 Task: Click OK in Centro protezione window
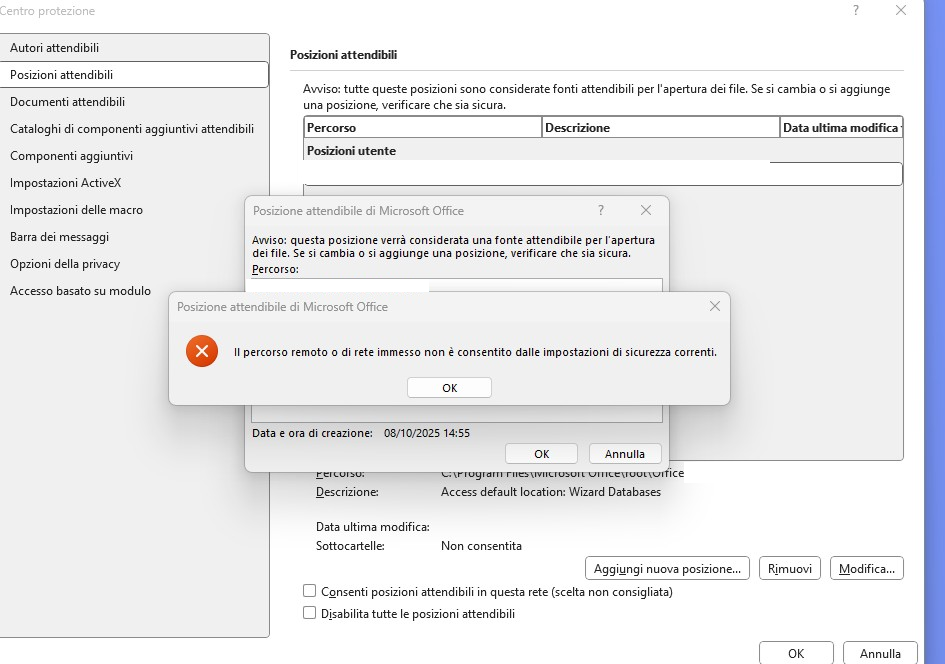pos(796,653)
